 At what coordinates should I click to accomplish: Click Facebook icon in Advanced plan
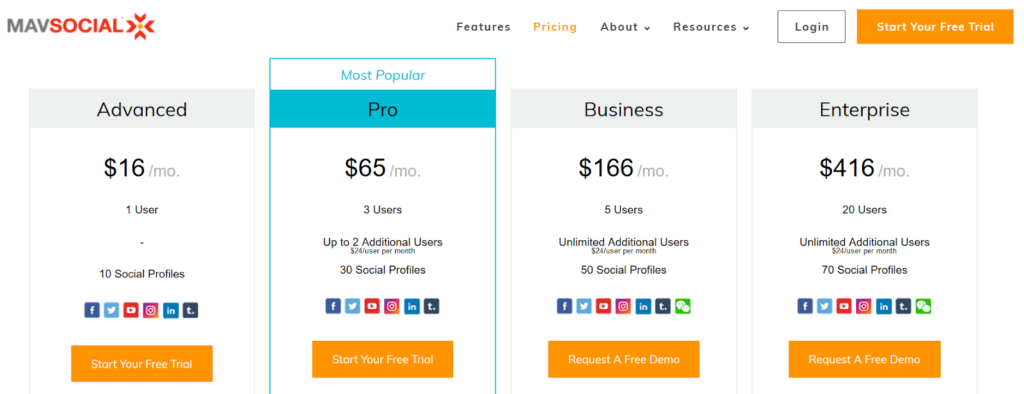pos(92,310)
